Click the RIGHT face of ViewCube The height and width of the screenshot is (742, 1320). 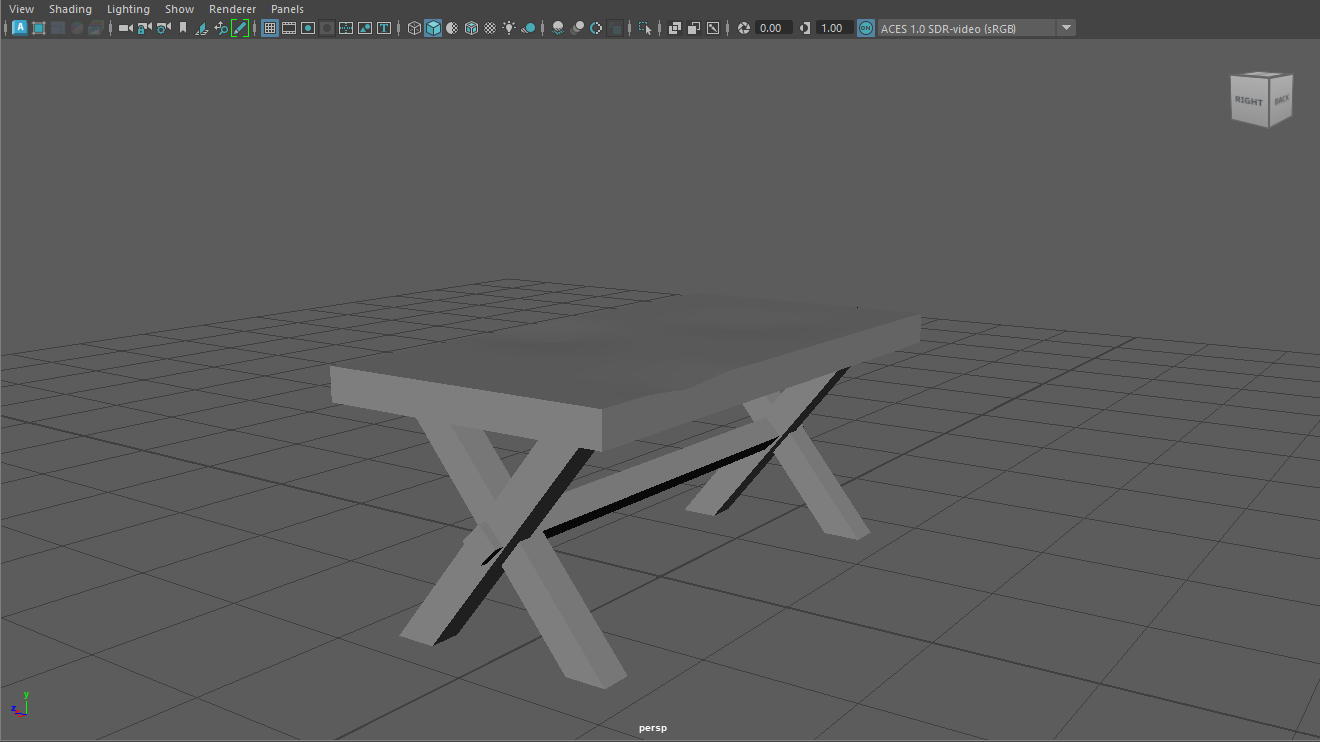pyautogui.click(x=1248, y=101)
